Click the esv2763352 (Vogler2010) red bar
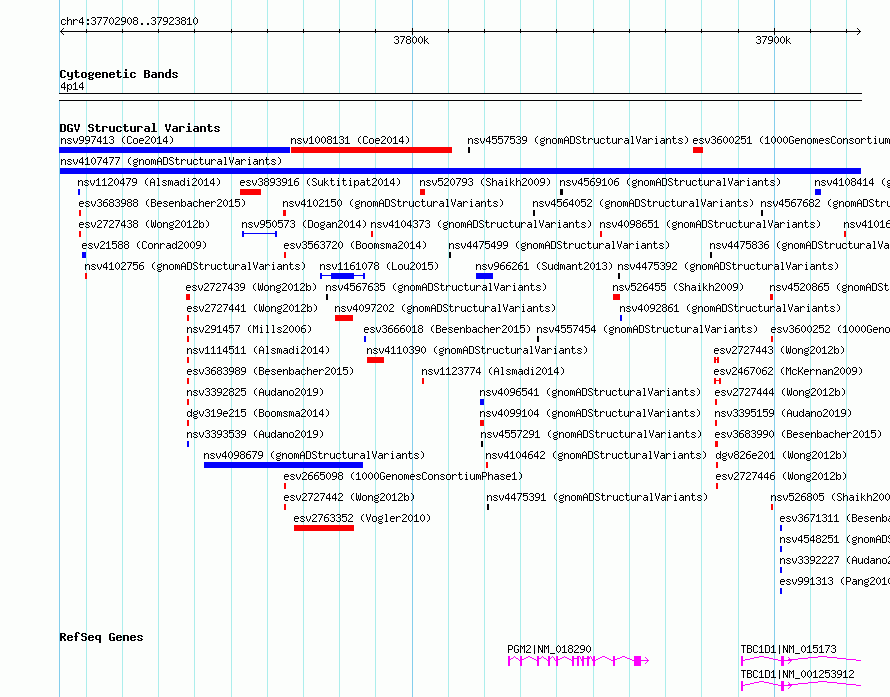890x697 pixels. tap(324, 528)
